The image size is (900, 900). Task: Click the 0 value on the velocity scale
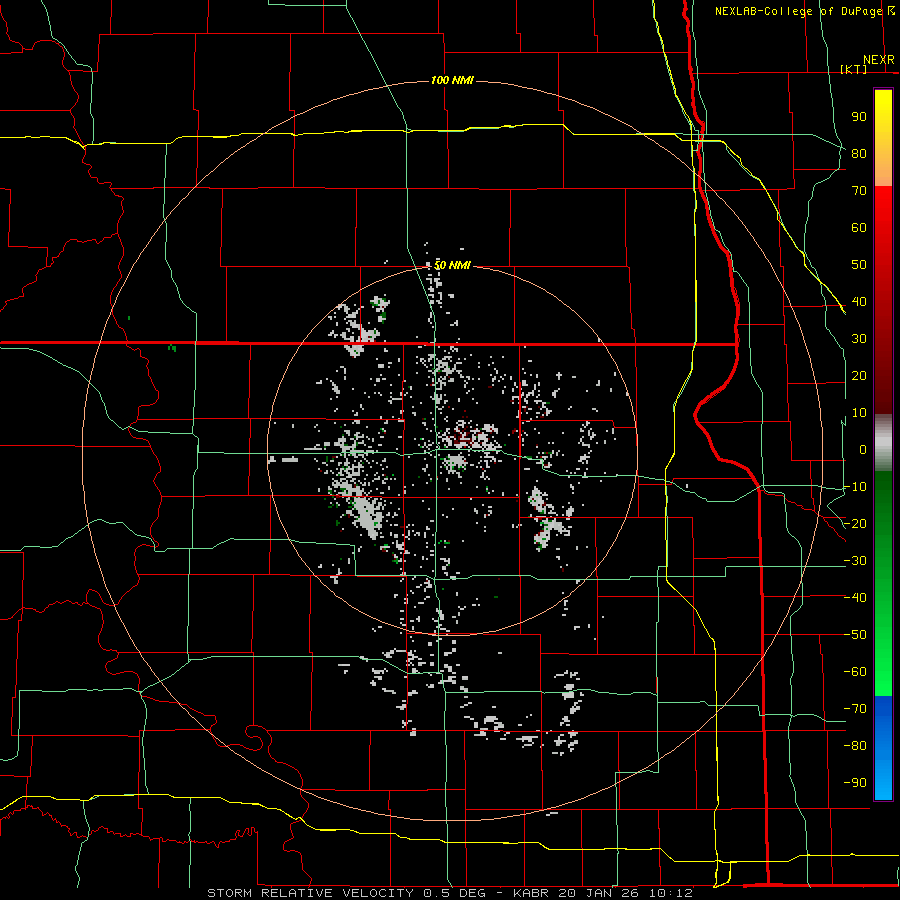(x=863, y=449)
